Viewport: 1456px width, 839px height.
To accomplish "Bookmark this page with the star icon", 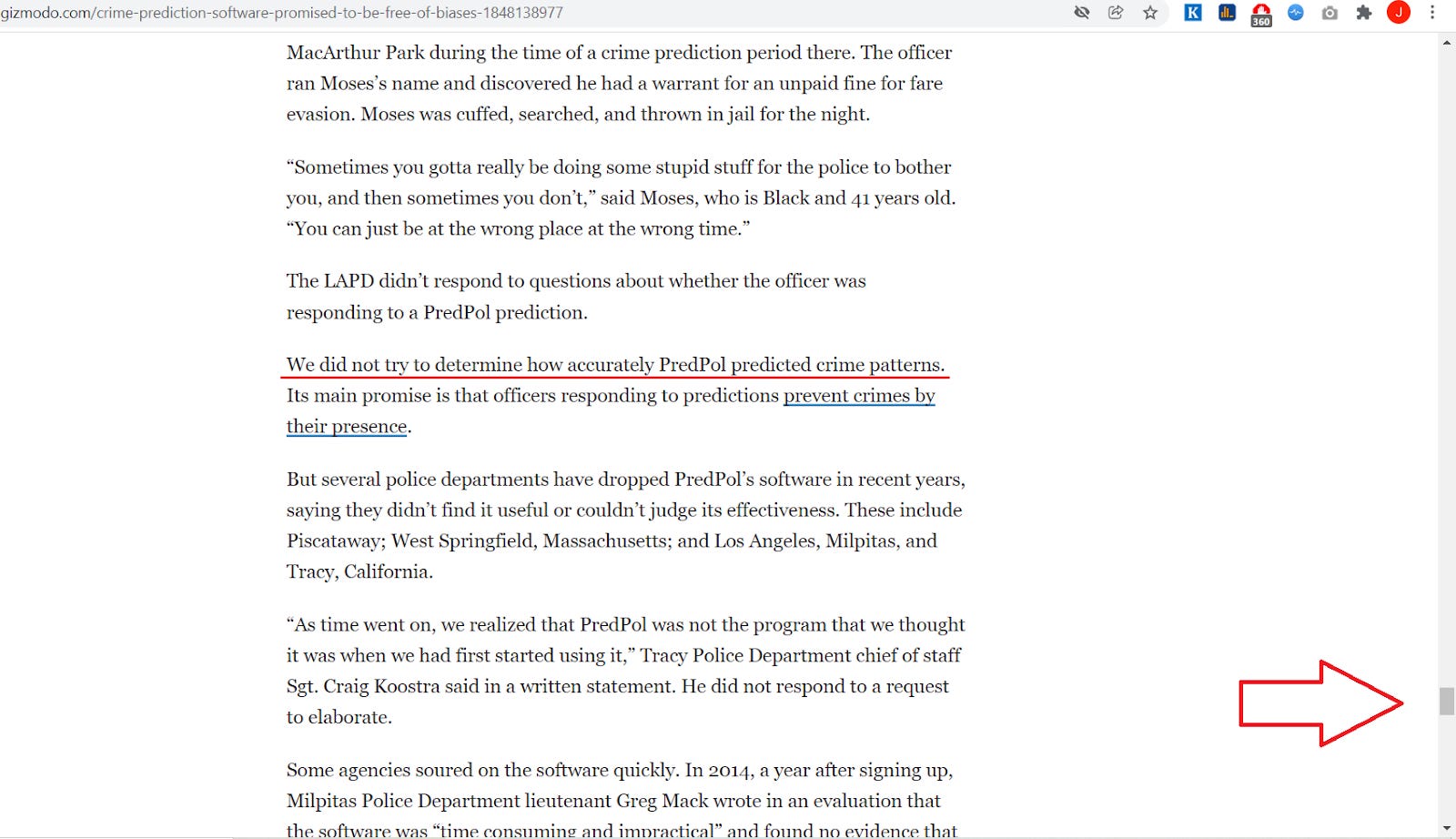I will (1150, 13).
